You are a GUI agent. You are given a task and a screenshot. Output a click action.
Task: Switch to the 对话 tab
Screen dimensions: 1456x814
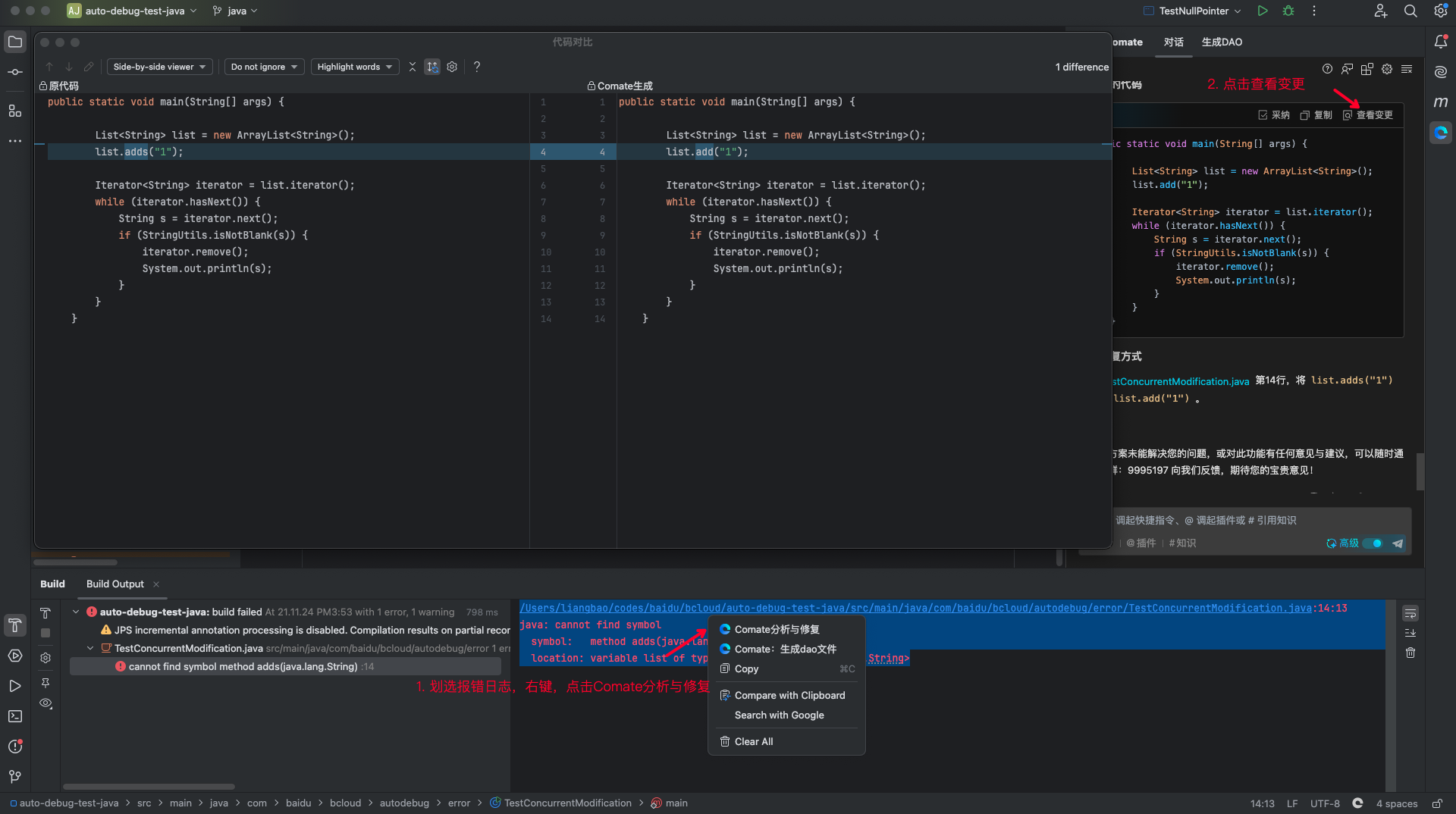(x=1174, y=42)
